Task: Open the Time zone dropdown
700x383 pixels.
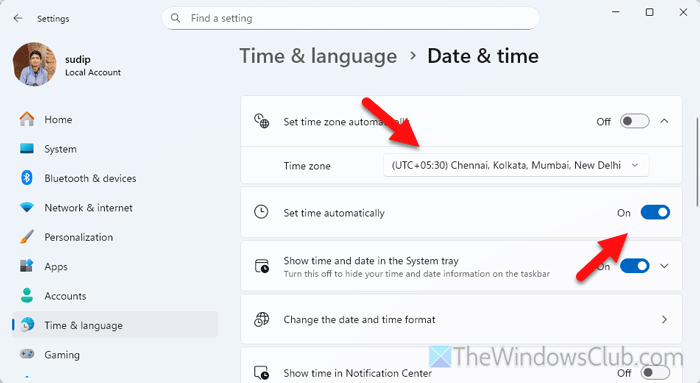Action: [516, 166]
